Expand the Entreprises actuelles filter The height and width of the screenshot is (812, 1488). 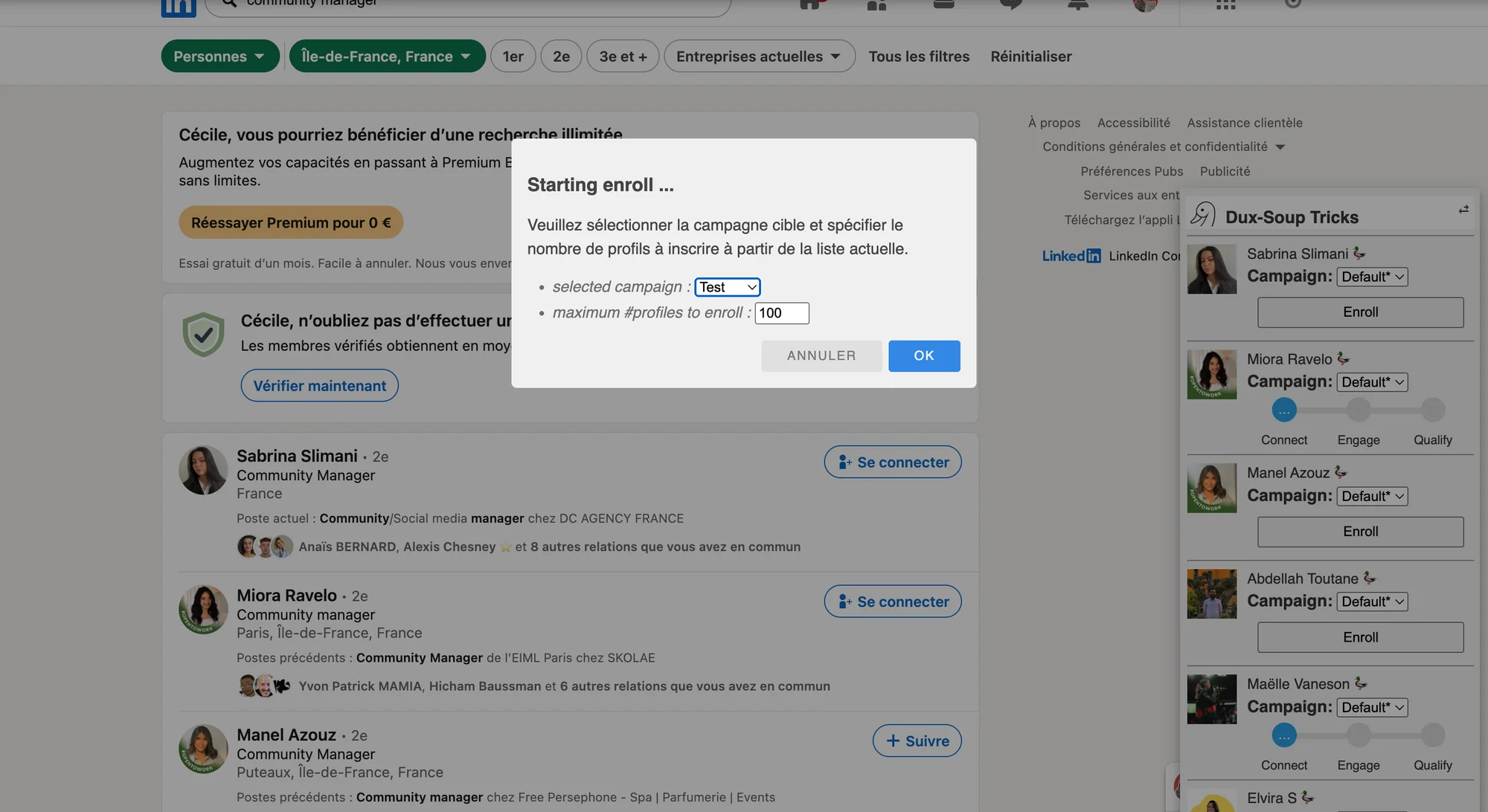click(x=760, y=57)
